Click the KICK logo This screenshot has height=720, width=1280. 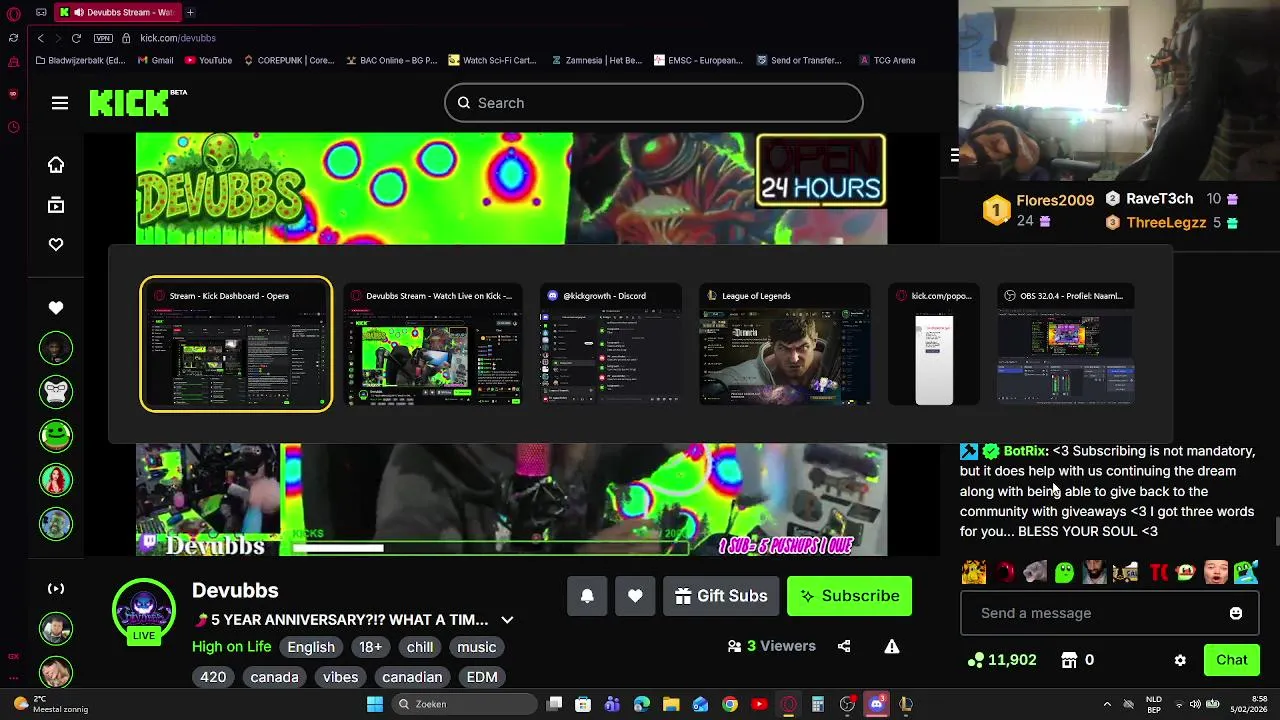click(138, 102)
